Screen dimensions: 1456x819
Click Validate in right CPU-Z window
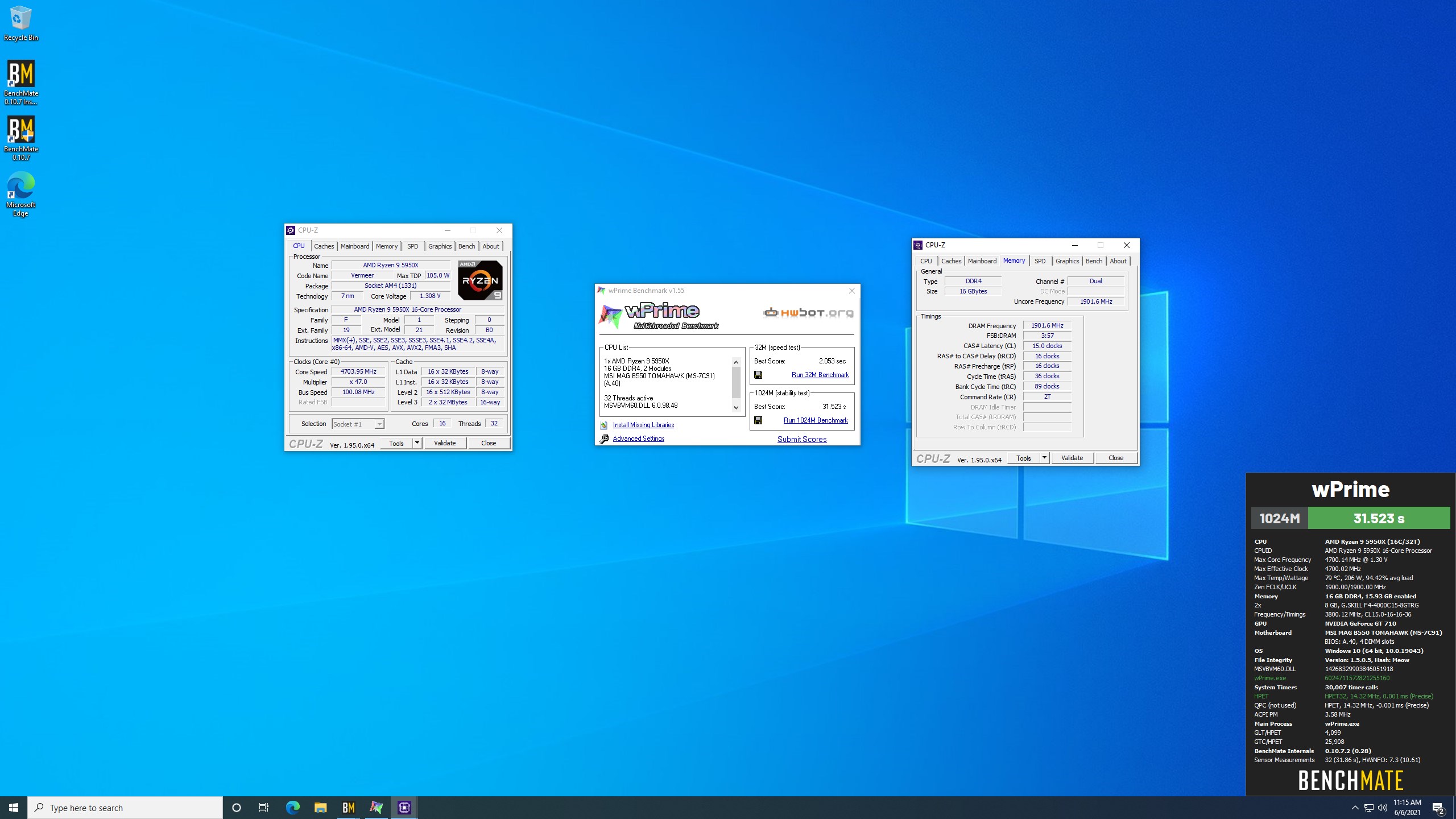(x=1072, y=458)
